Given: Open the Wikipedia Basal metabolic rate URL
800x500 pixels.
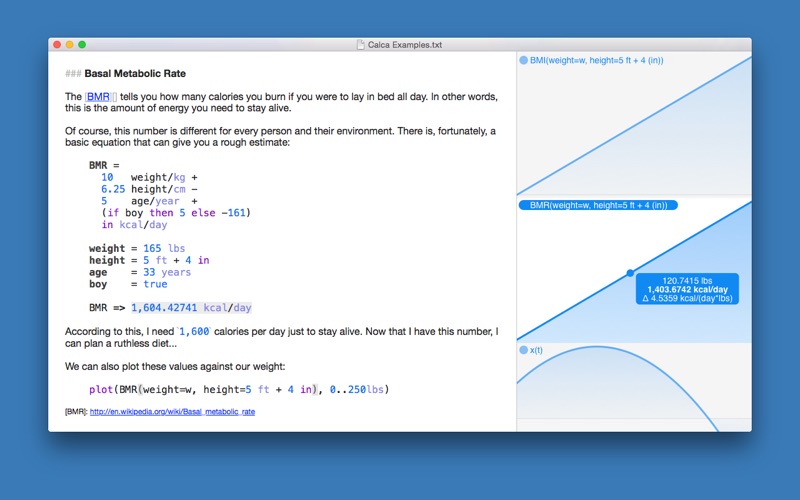Looking at the screenshot, I should [x=172, y=412].
